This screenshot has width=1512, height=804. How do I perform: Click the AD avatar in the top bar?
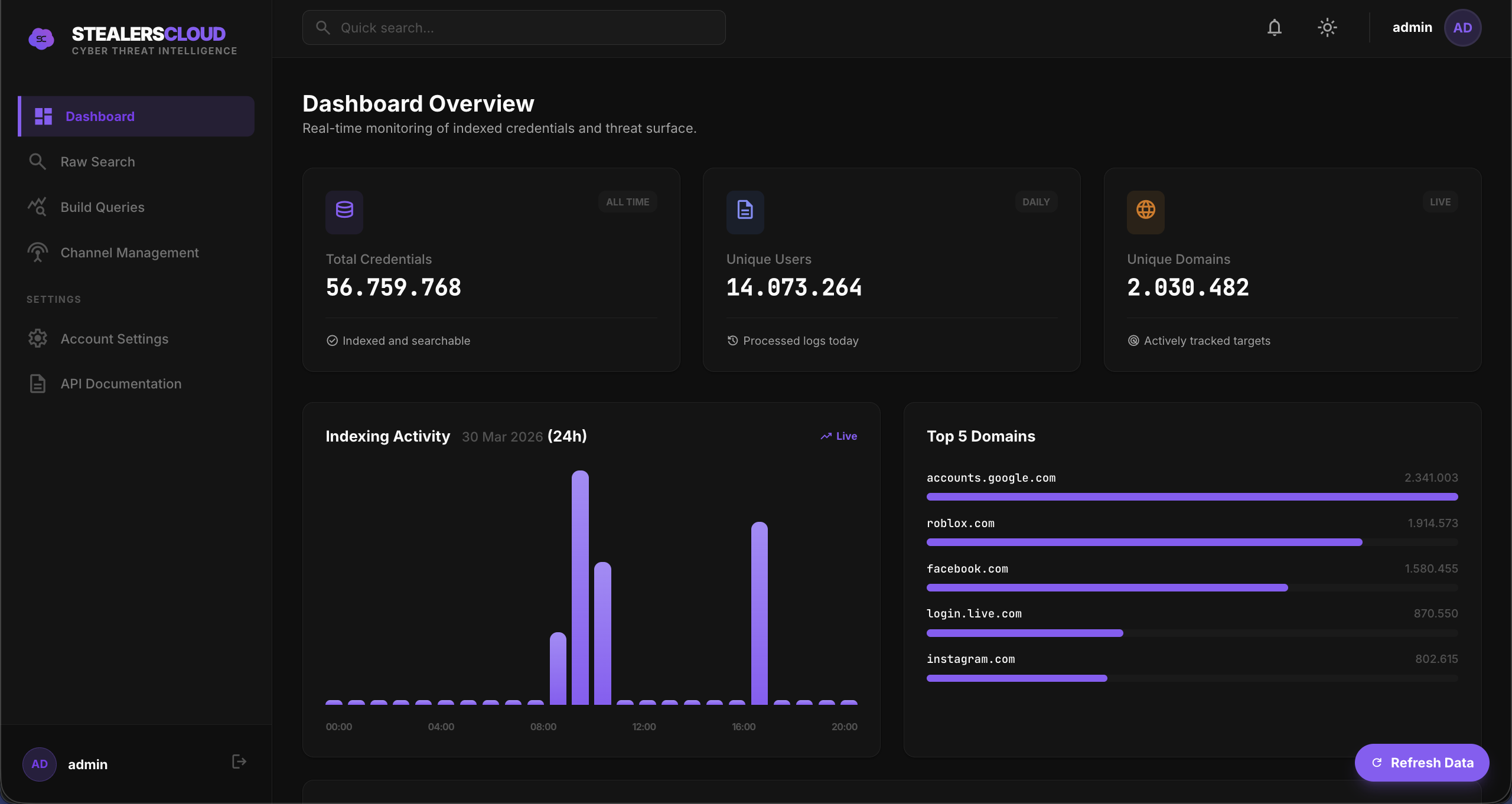pos(1462,27)
